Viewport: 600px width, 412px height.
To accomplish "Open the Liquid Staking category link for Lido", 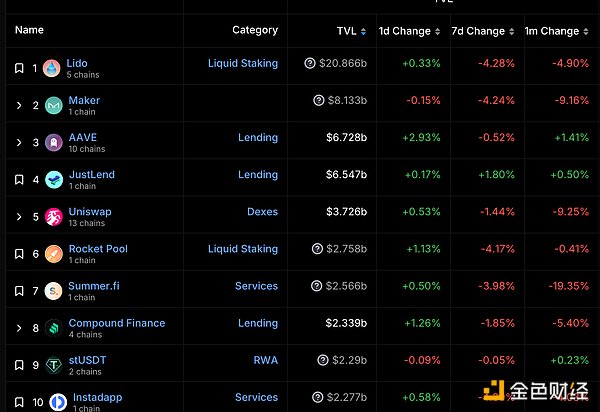I will click(x=243, y=63).
